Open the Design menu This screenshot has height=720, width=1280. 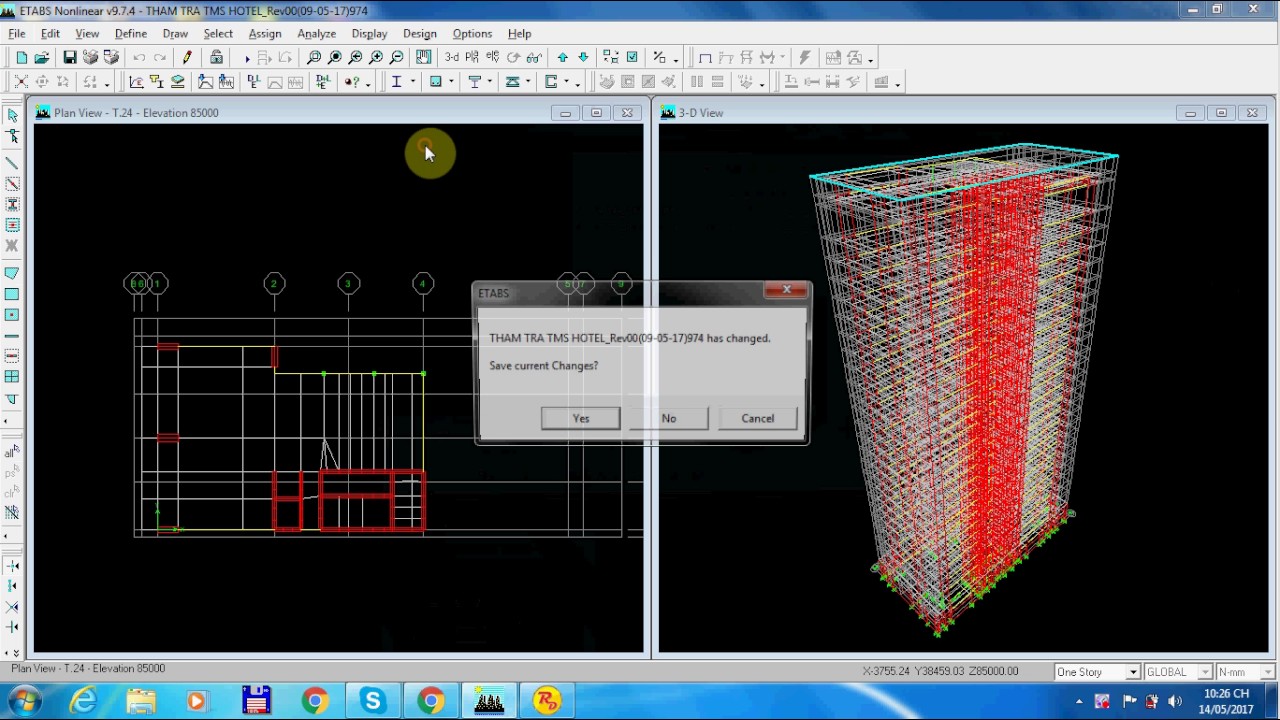tap(420, 33)
